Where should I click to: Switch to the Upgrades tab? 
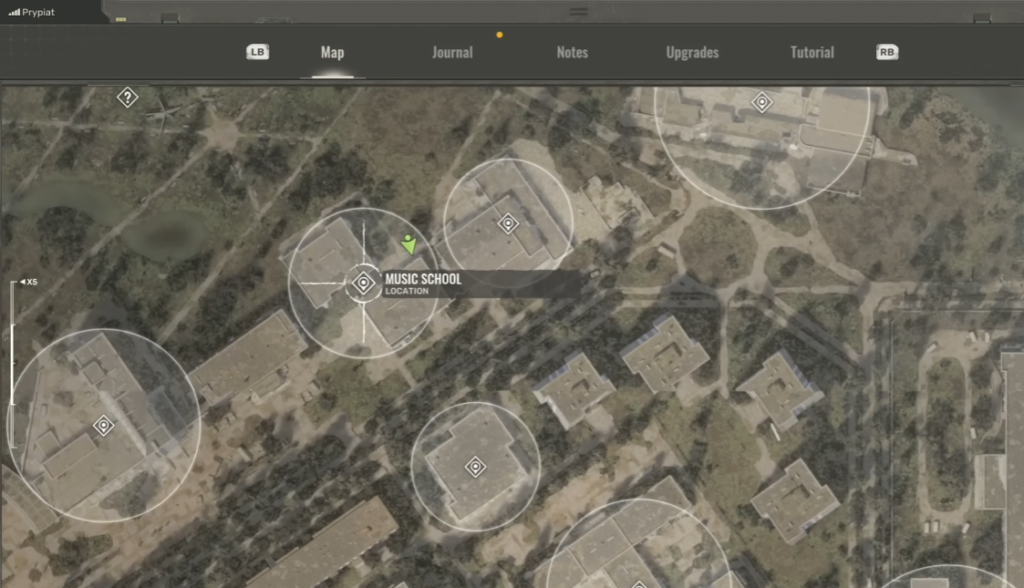pyautogui.click(x=692, y=52)
